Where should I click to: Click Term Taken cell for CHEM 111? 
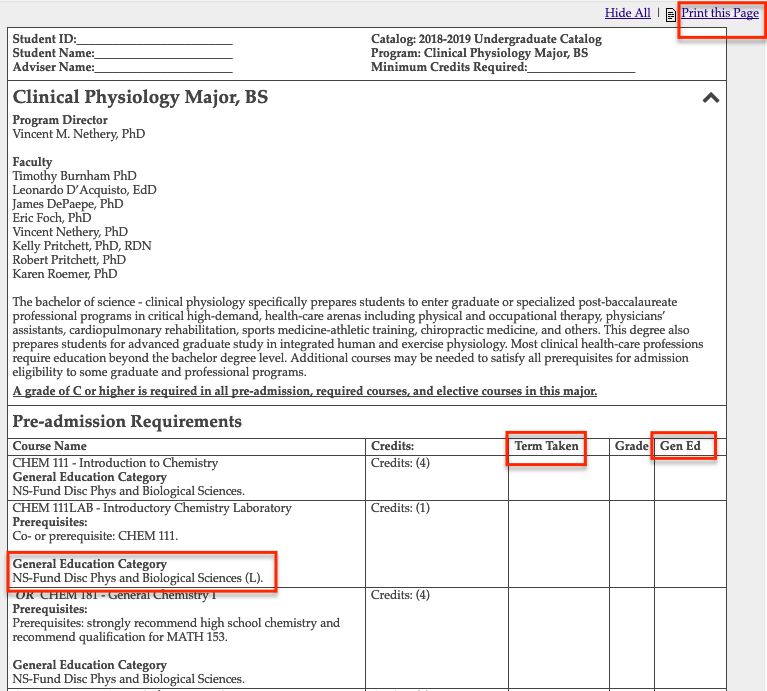tap(559, 478)
